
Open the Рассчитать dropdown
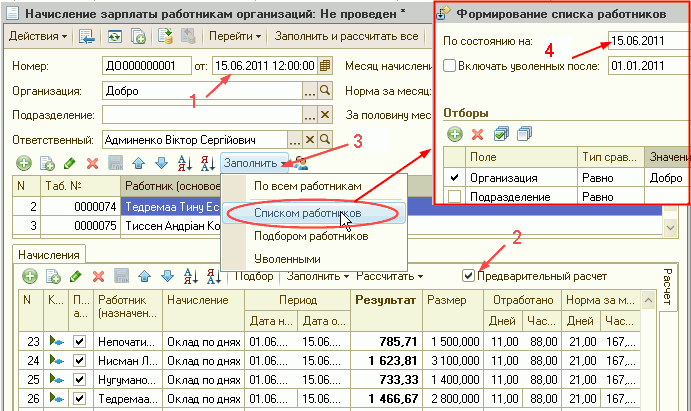(390, 276)
